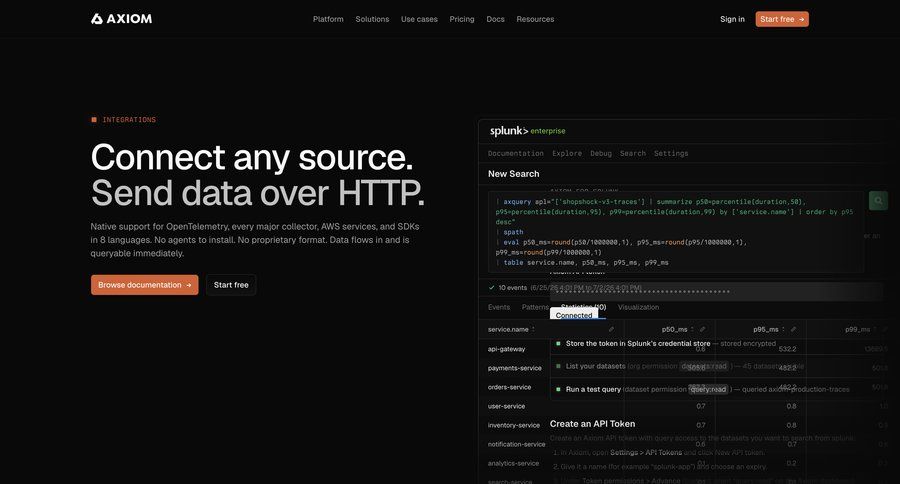This screenshot has height=484, width=900.
Task: Click the 'Create an API Token' heading
Action: [592, 424]
